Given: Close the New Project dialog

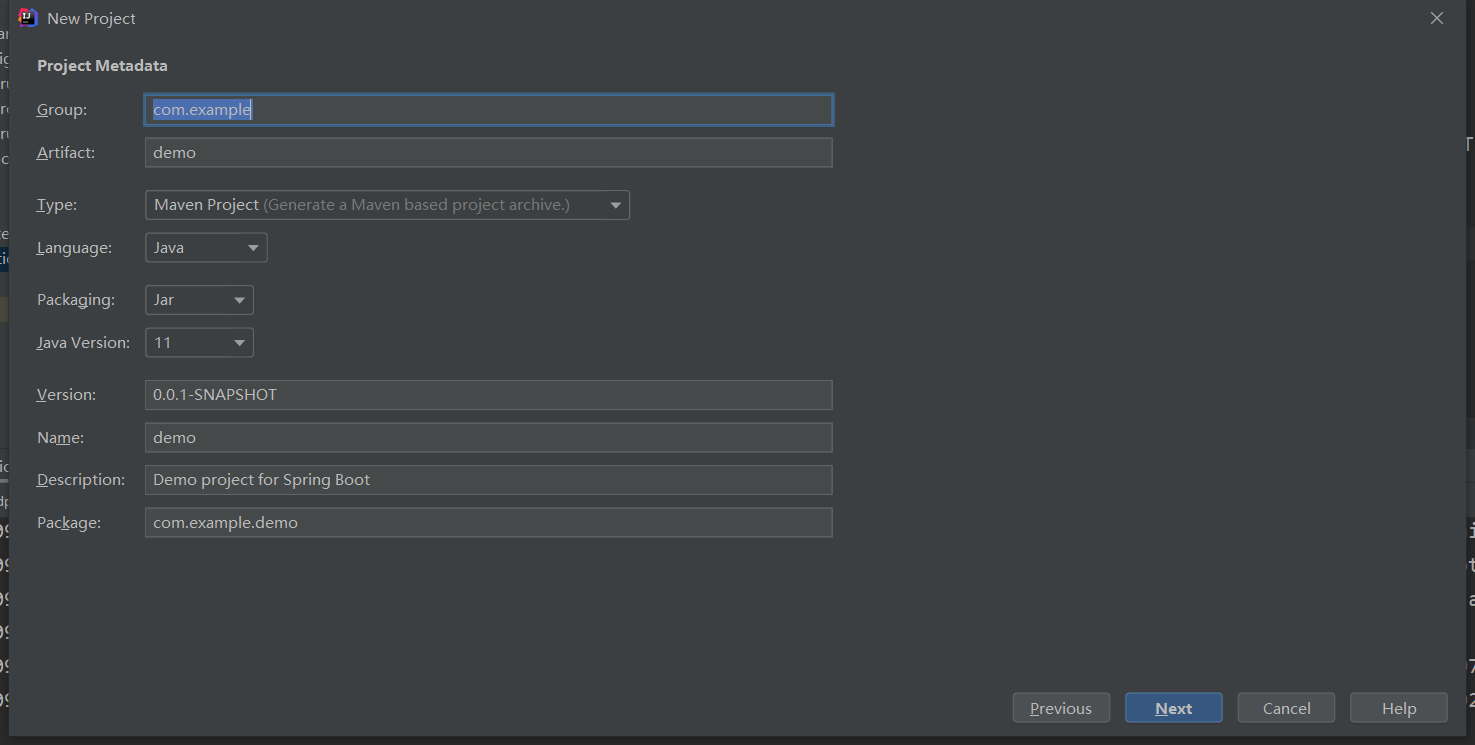Looking at the screenshot, I should [x=1437, y=18].
